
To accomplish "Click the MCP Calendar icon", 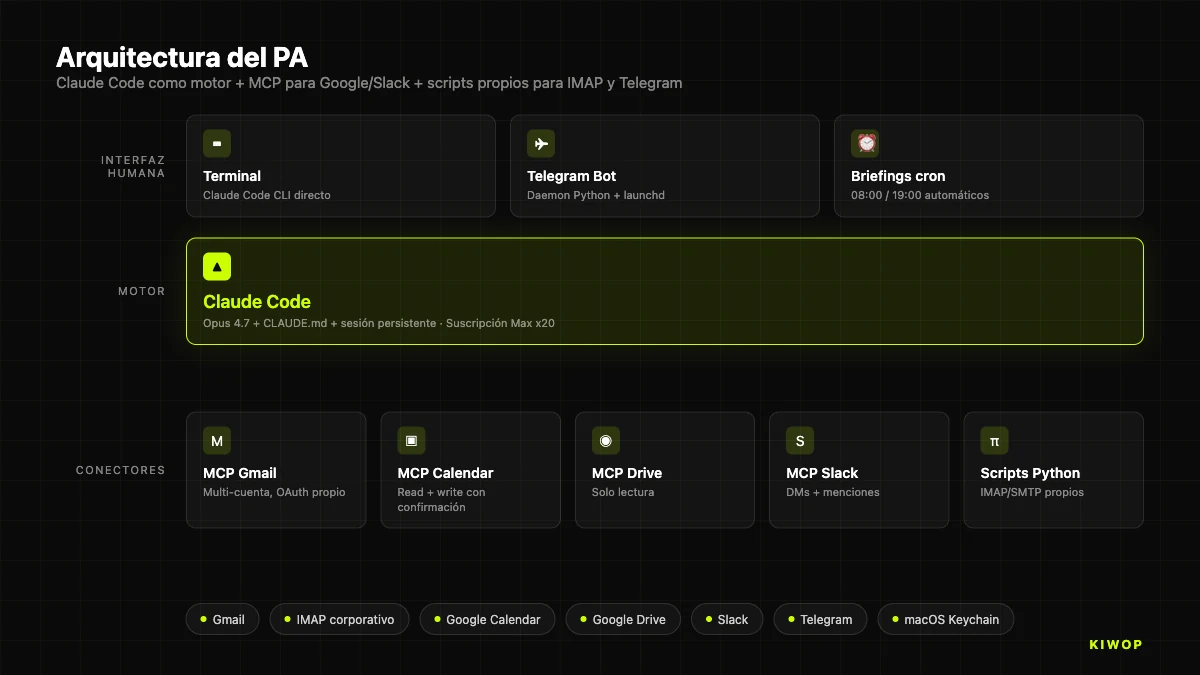I will 411,440.
